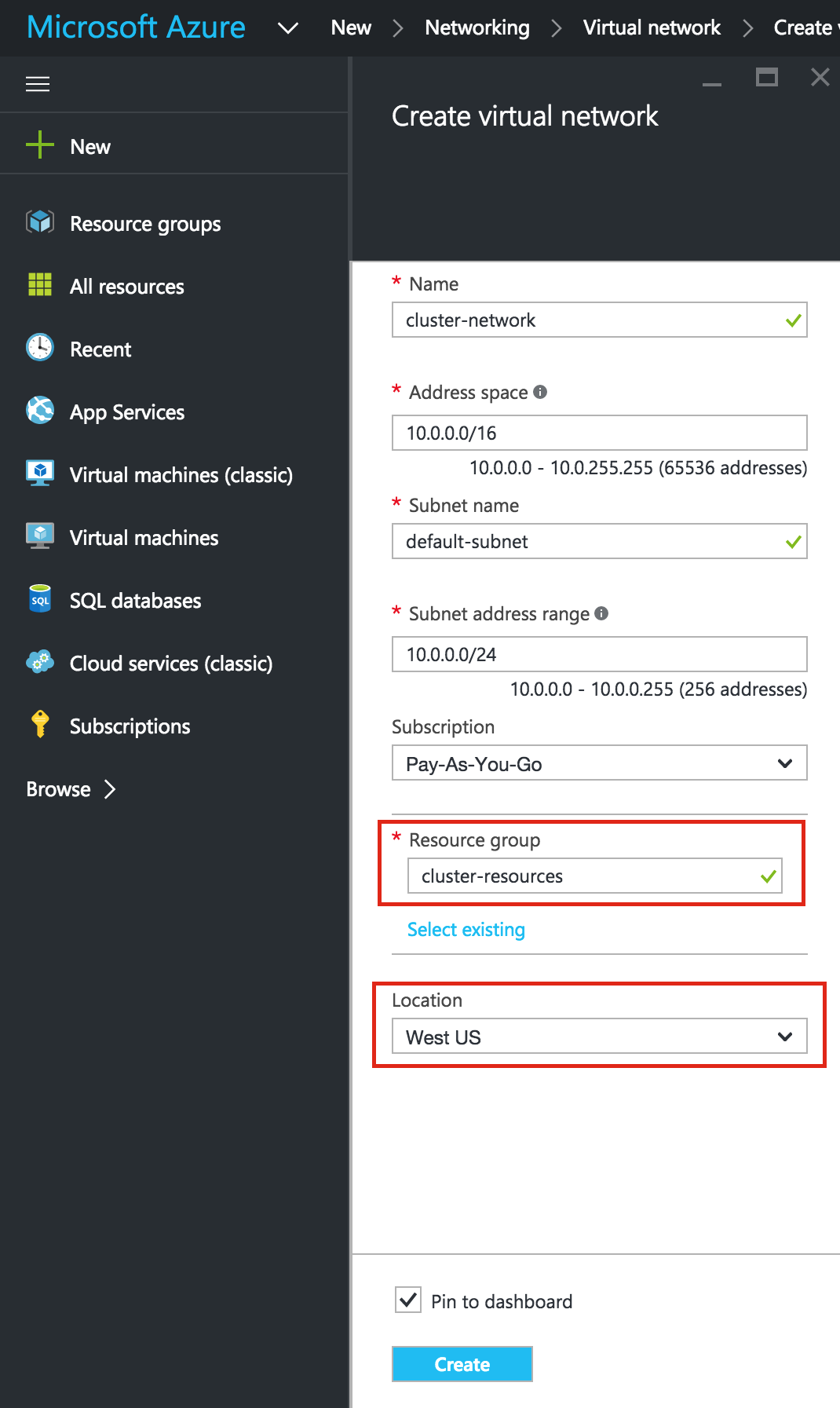
Task: Click the Subscriptions key icon
Action: coord(40,724)
